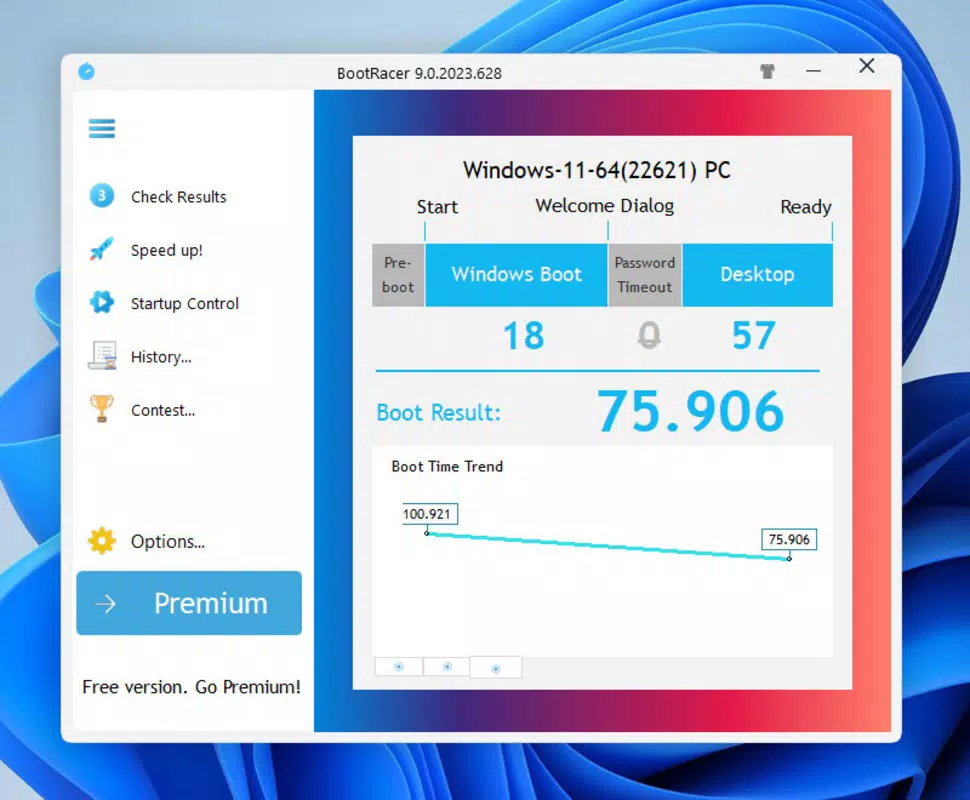Open Startup Control
Screen dimensions: 970x800
(184, 303)
